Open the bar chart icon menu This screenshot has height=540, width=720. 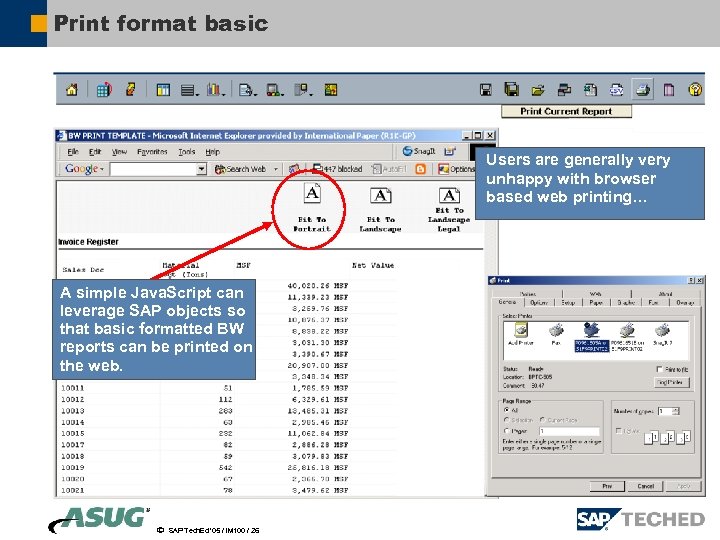(x=216, y=90)
